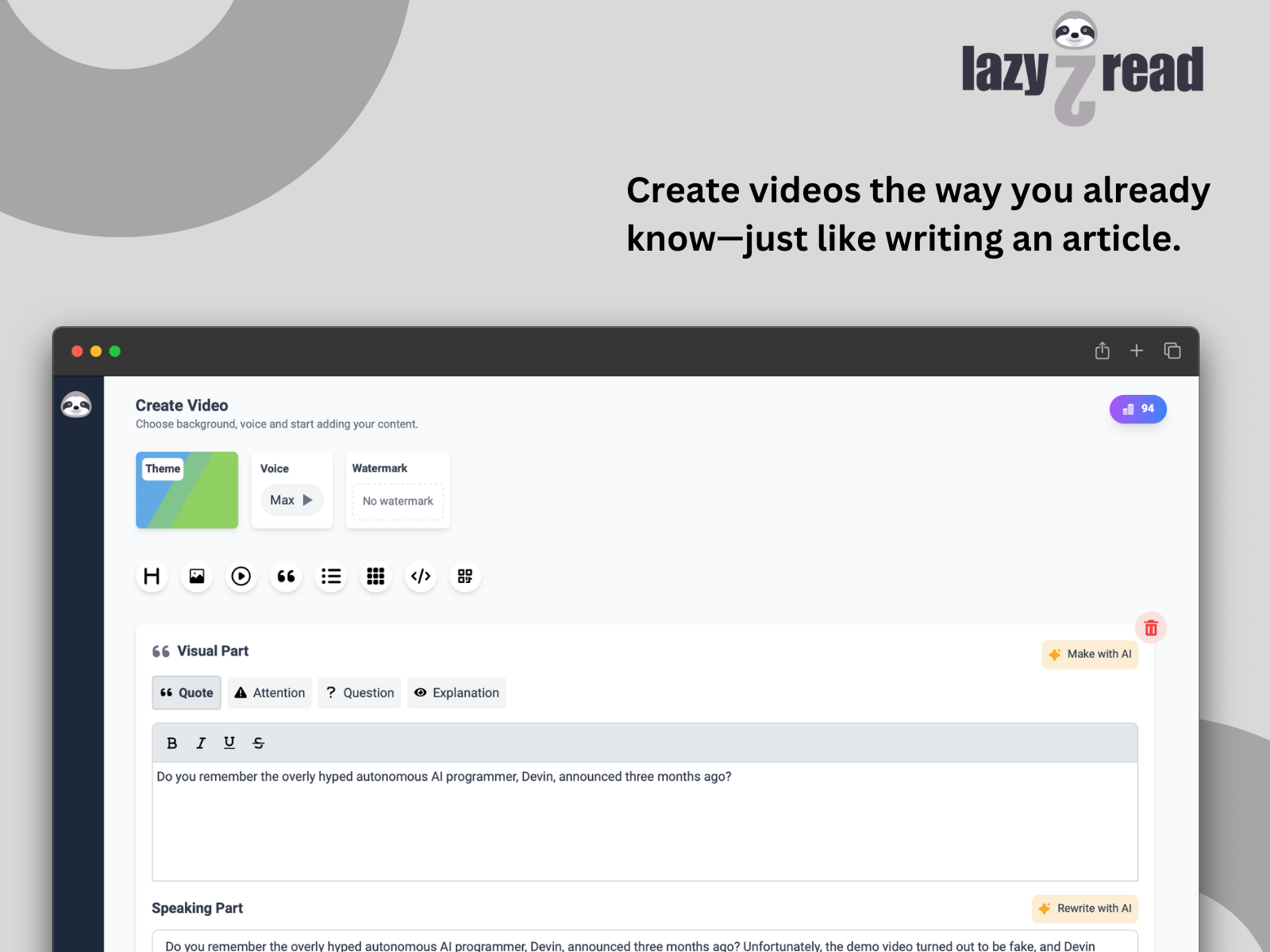The image size is (1270, 952).
Task: Show tab overview icon in title bar
Action: (1172, 351)
